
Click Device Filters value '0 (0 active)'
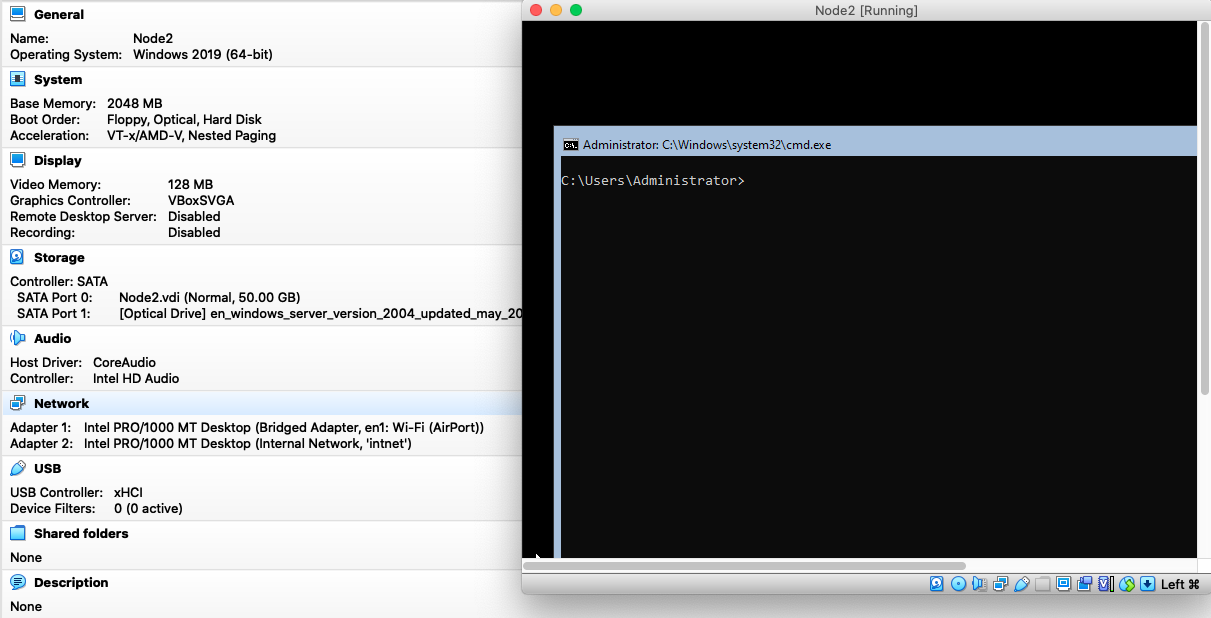148,509
